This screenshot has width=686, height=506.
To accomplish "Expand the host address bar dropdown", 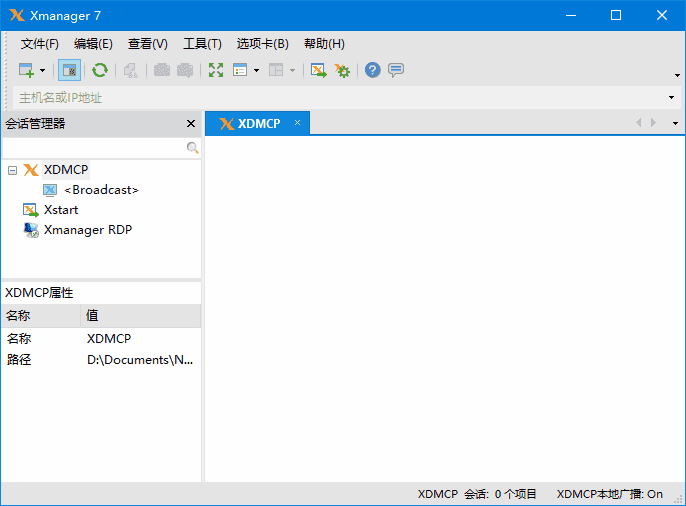I will coord(672,97).
